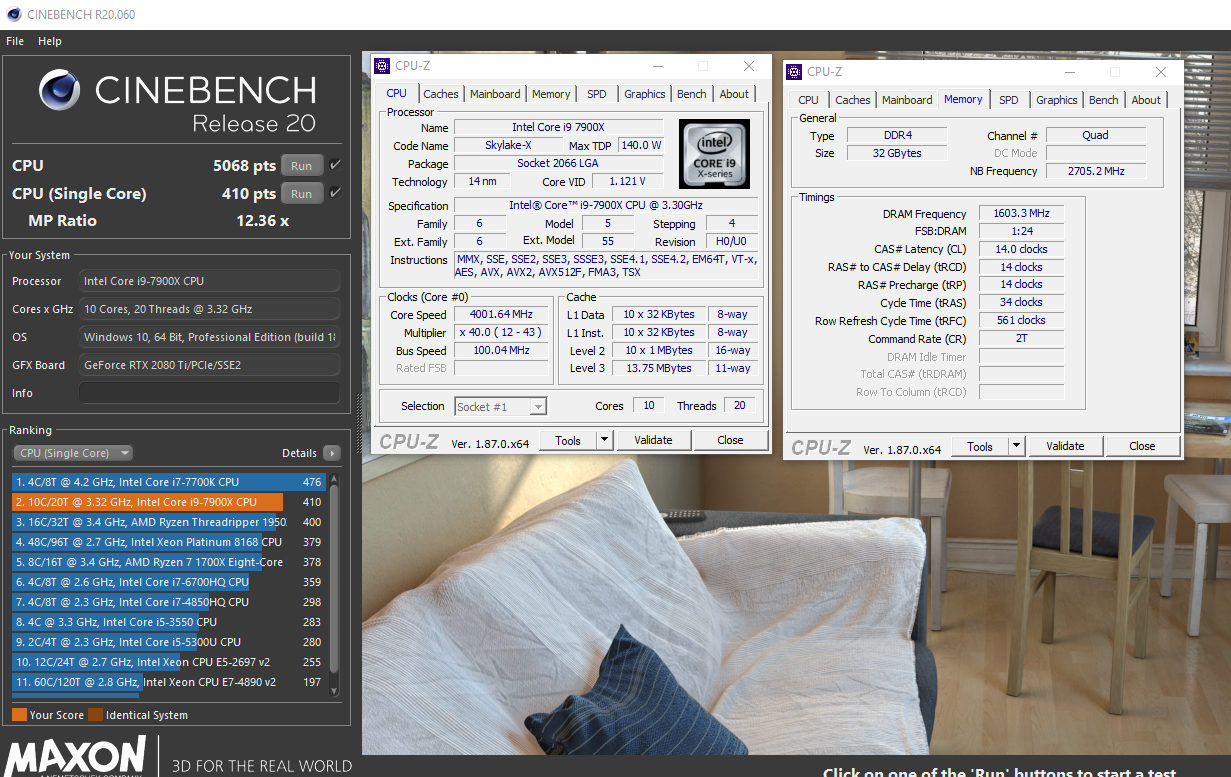This screenshot has width=1231, height=777.
Task: Click the MP Ratio value 12.36 x
Action: tap(263, 220)
